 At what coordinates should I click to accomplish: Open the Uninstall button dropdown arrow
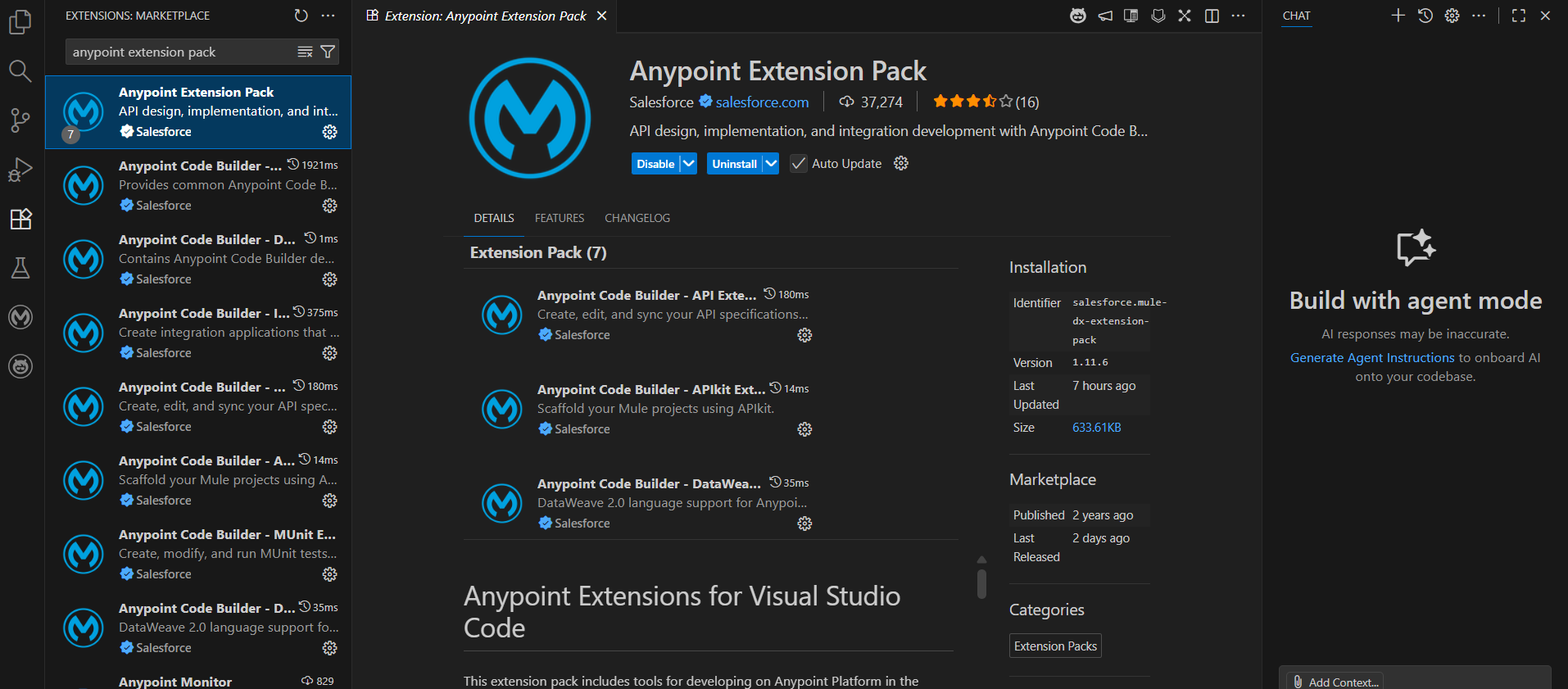[x=771, y=164]
